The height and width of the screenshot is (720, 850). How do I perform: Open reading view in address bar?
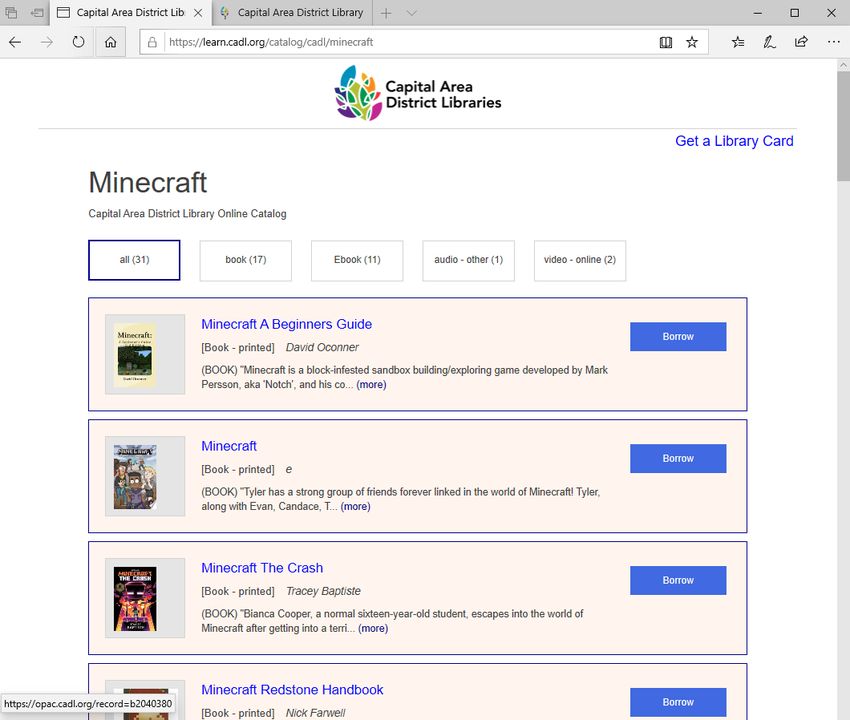(666, 42)
